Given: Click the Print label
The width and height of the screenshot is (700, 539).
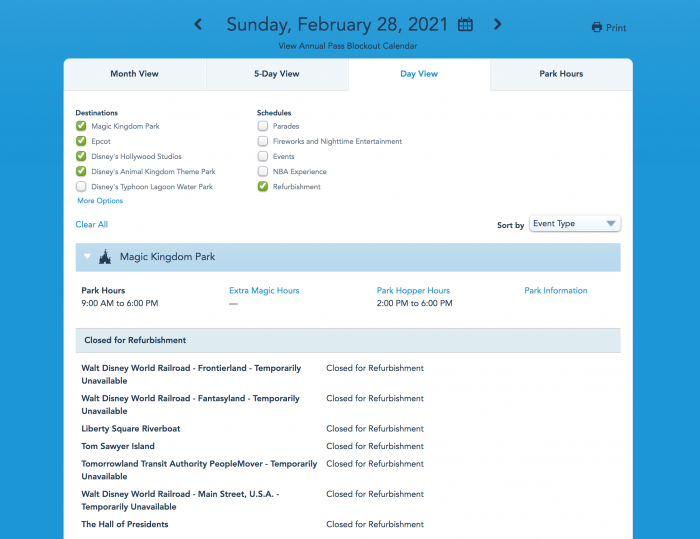Looking at the screenshot, I should point(616,28).
